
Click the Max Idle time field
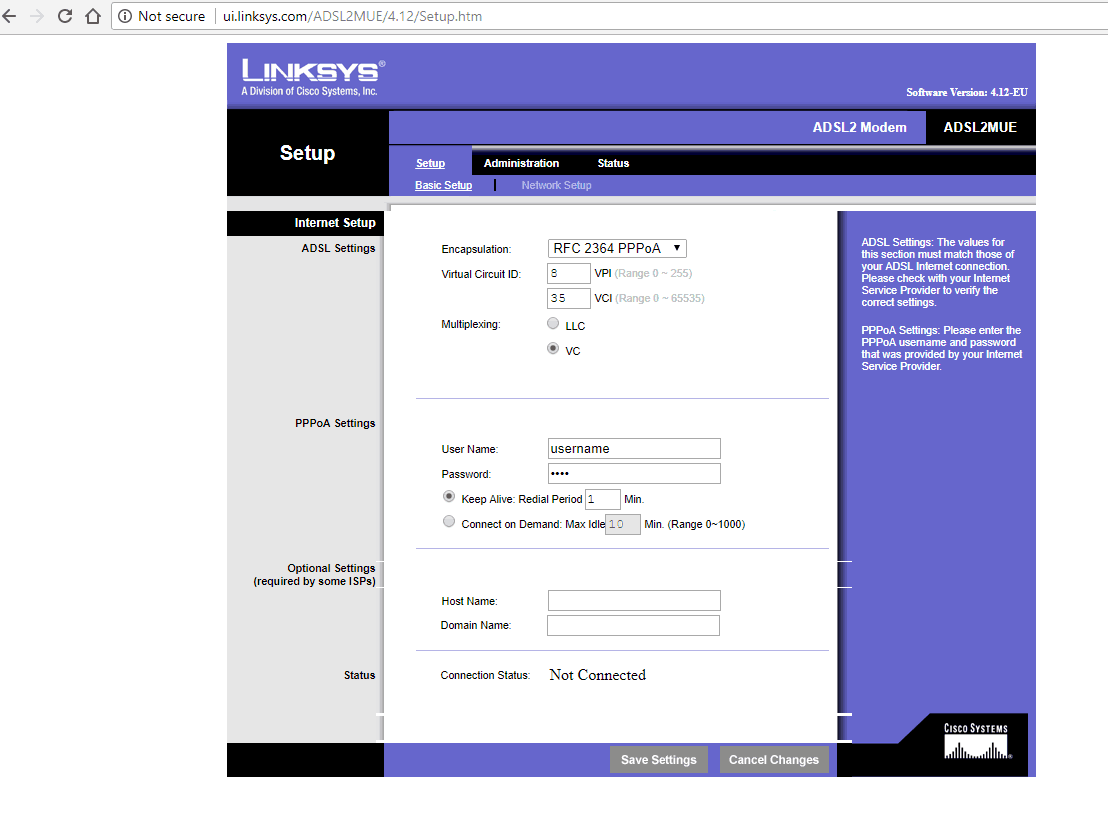[x=623, y=524]
